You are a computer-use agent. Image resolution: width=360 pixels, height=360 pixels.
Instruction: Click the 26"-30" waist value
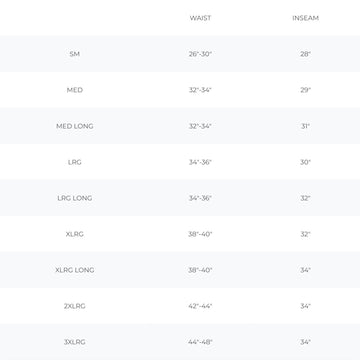[200, 54]
